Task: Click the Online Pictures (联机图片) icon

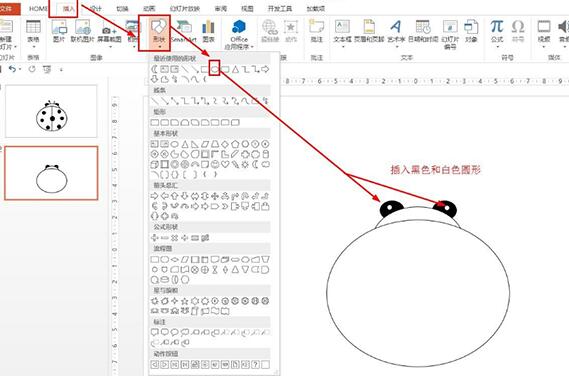Action: pos(82,31)
